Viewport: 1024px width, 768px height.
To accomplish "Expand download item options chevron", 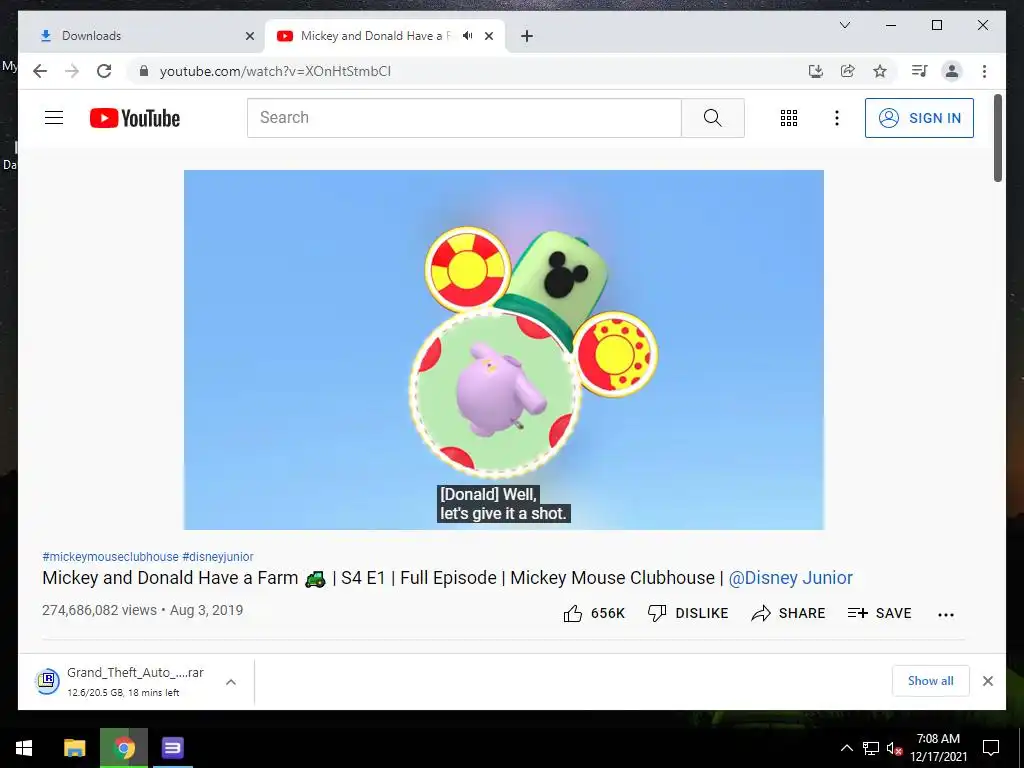I will click(231, 682).
